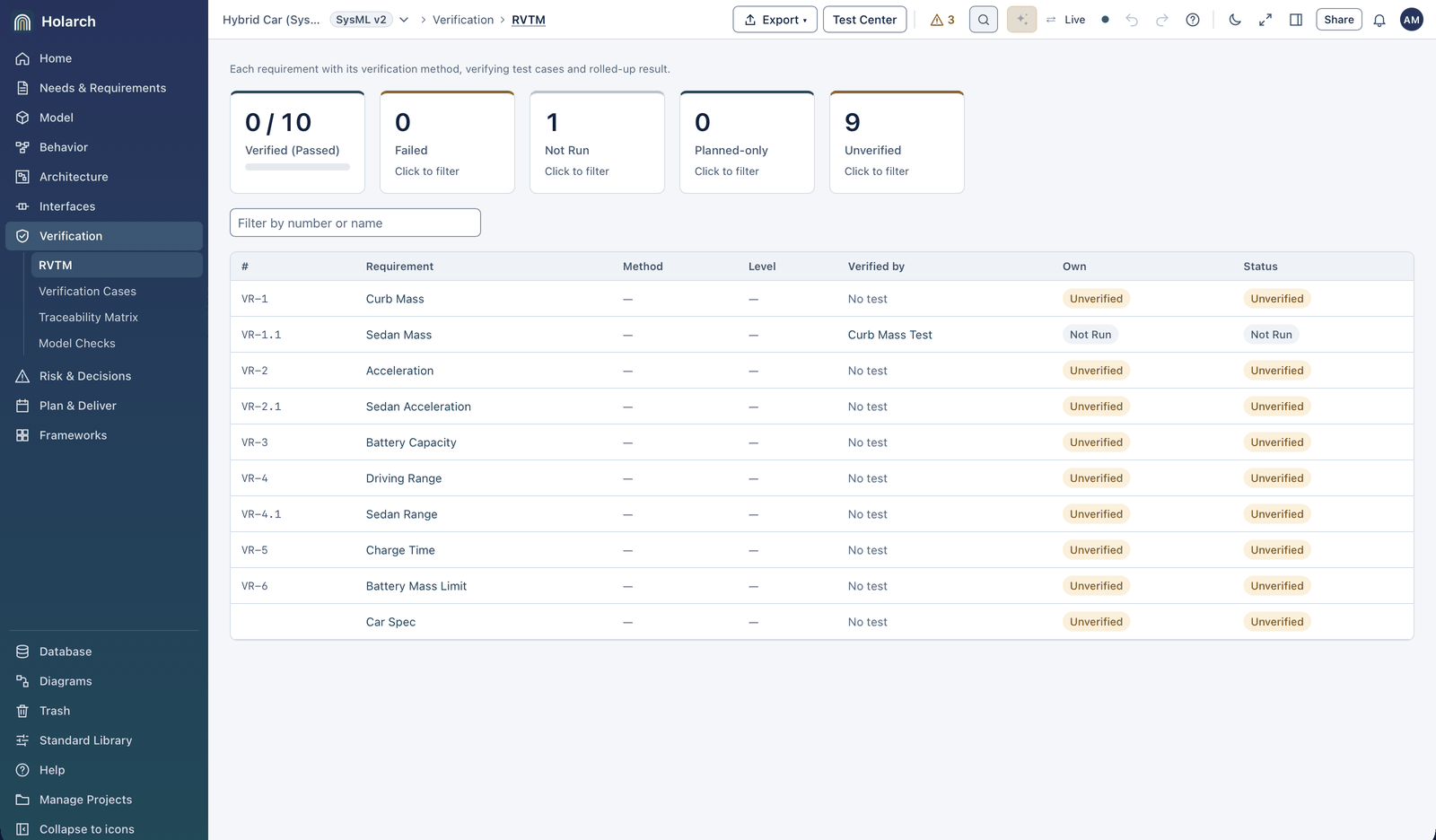Image resolution: width=1436 pixels, height=840 pixels.
Task: Open the Export dropdown
Action: [x=775, y=20]
